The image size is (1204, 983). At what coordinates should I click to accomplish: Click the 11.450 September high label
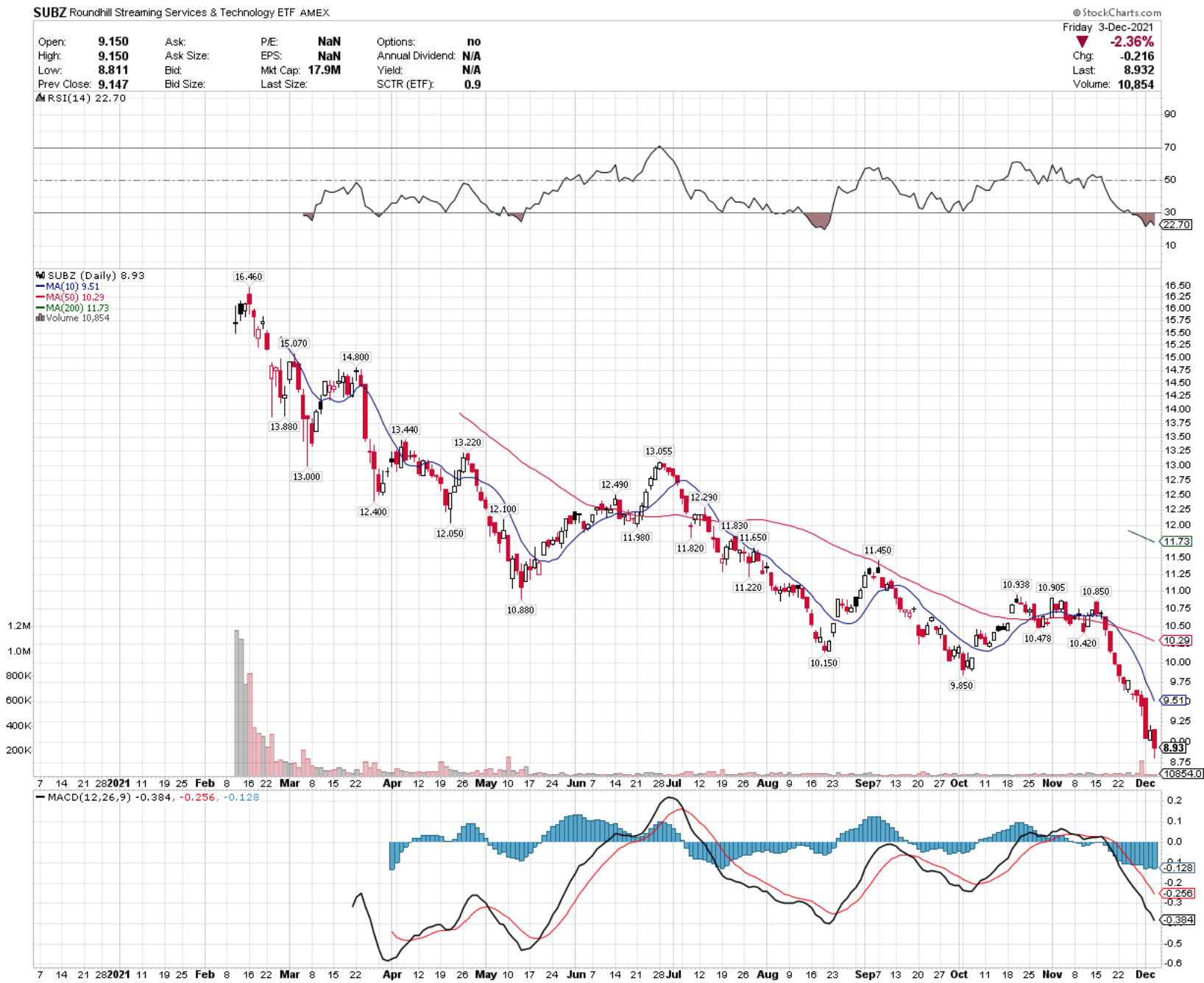[877, 550]
